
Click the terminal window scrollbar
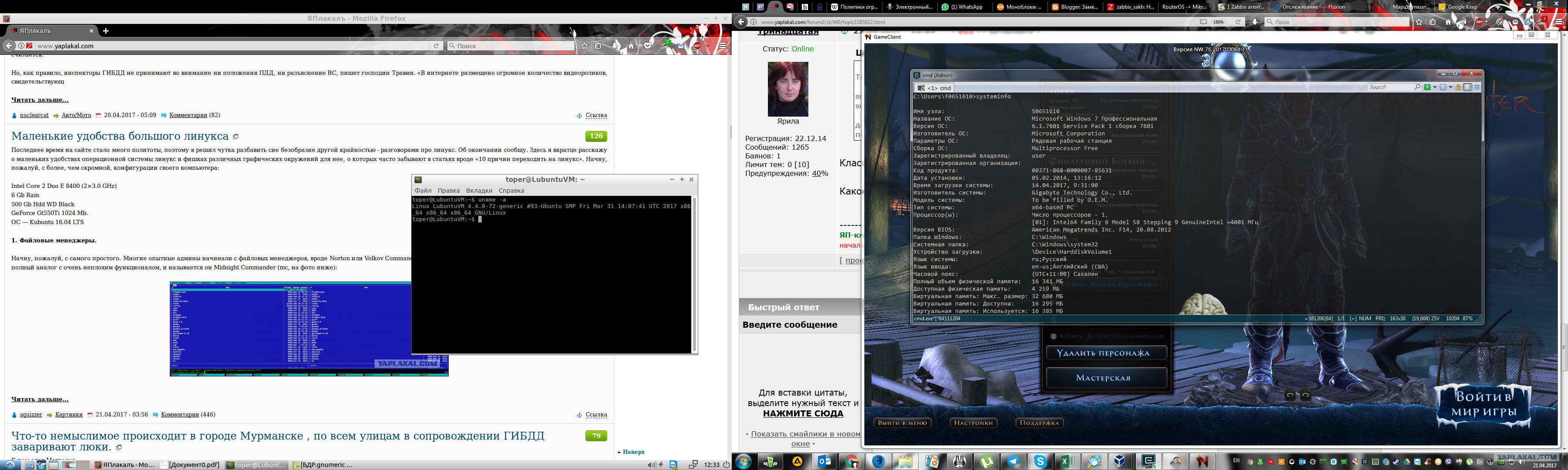coord(694,274)
